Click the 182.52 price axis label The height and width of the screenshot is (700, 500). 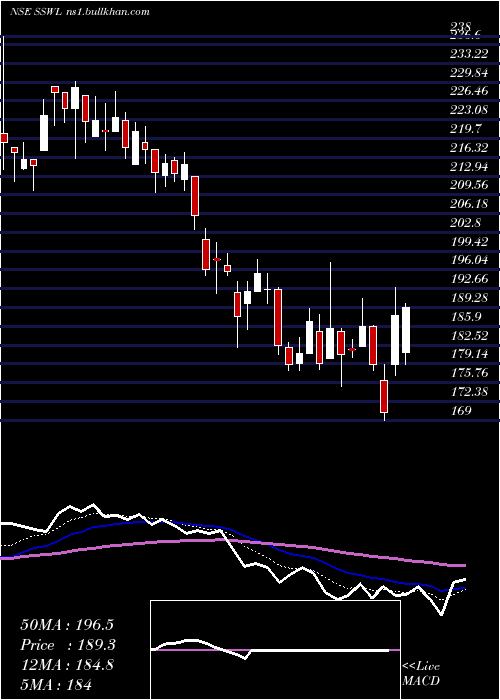[x=469, y=335]
